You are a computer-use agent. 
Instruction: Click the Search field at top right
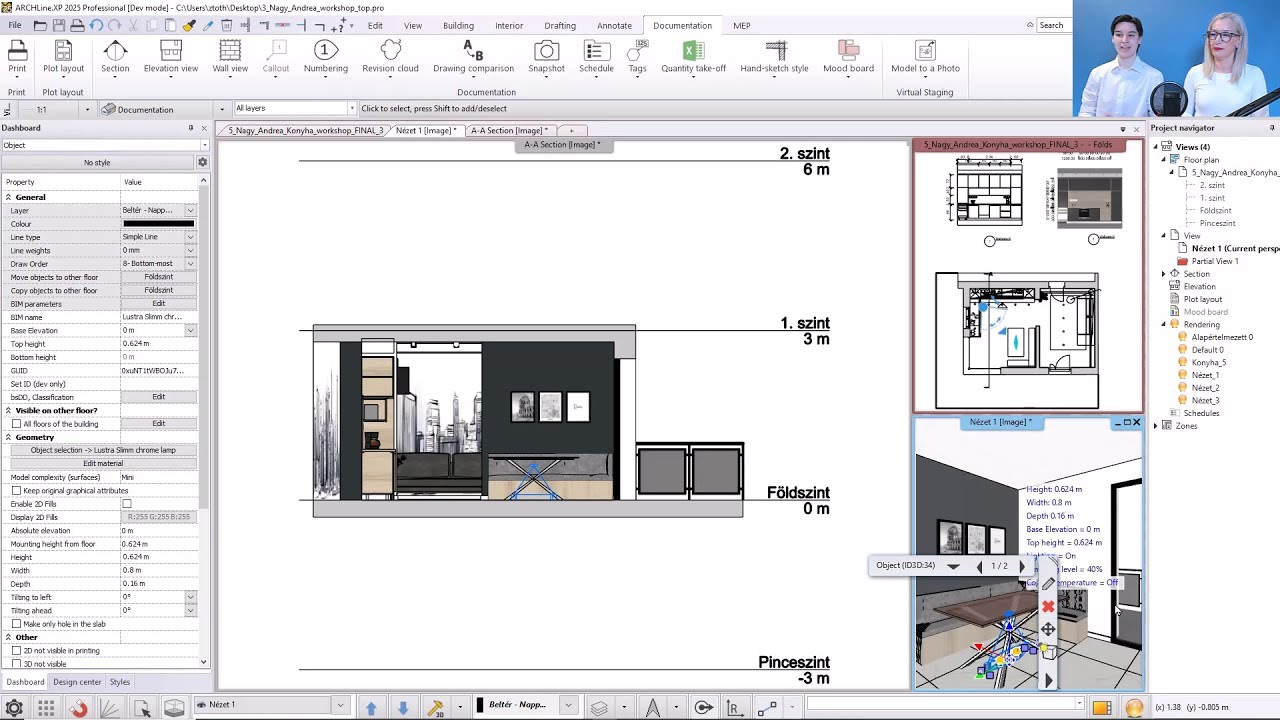pyautogui.click(x=1054, y=25)
